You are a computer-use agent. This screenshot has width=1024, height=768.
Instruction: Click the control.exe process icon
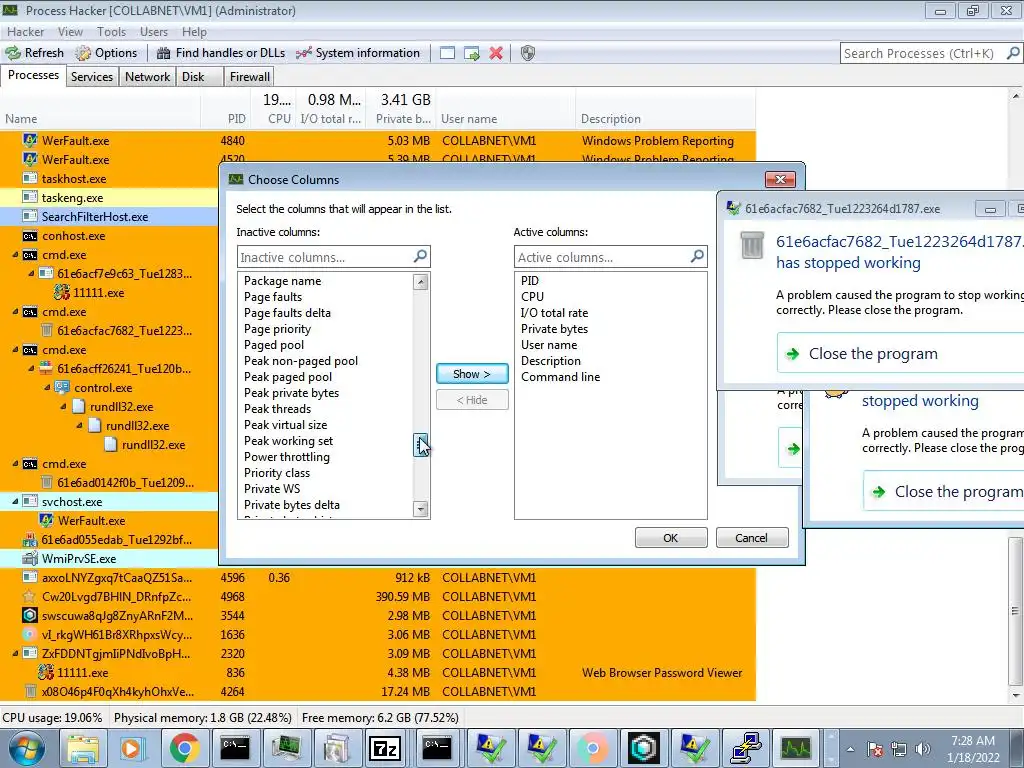click(62, 387)
